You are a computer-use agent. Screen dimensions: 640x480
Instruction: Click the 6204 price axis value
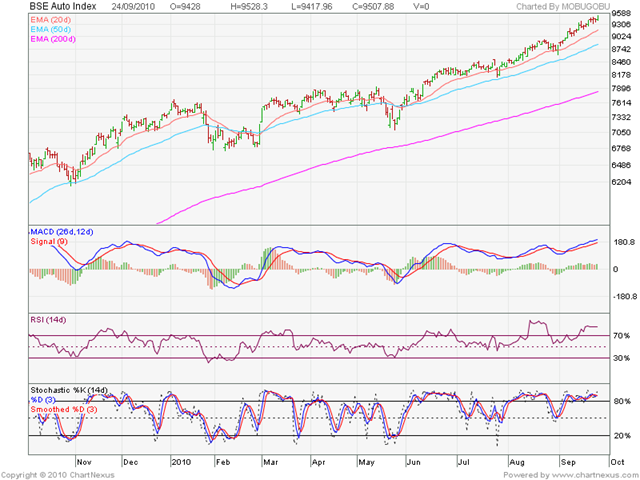[622, 182]
